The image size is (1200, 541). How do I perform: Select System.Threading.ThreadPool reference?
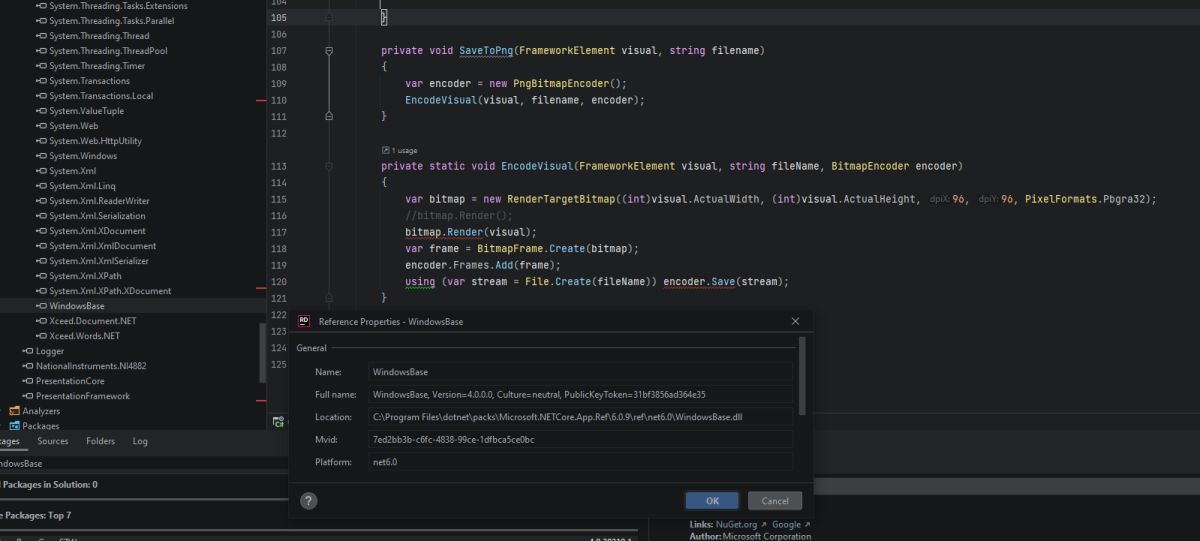pos(108,51)
